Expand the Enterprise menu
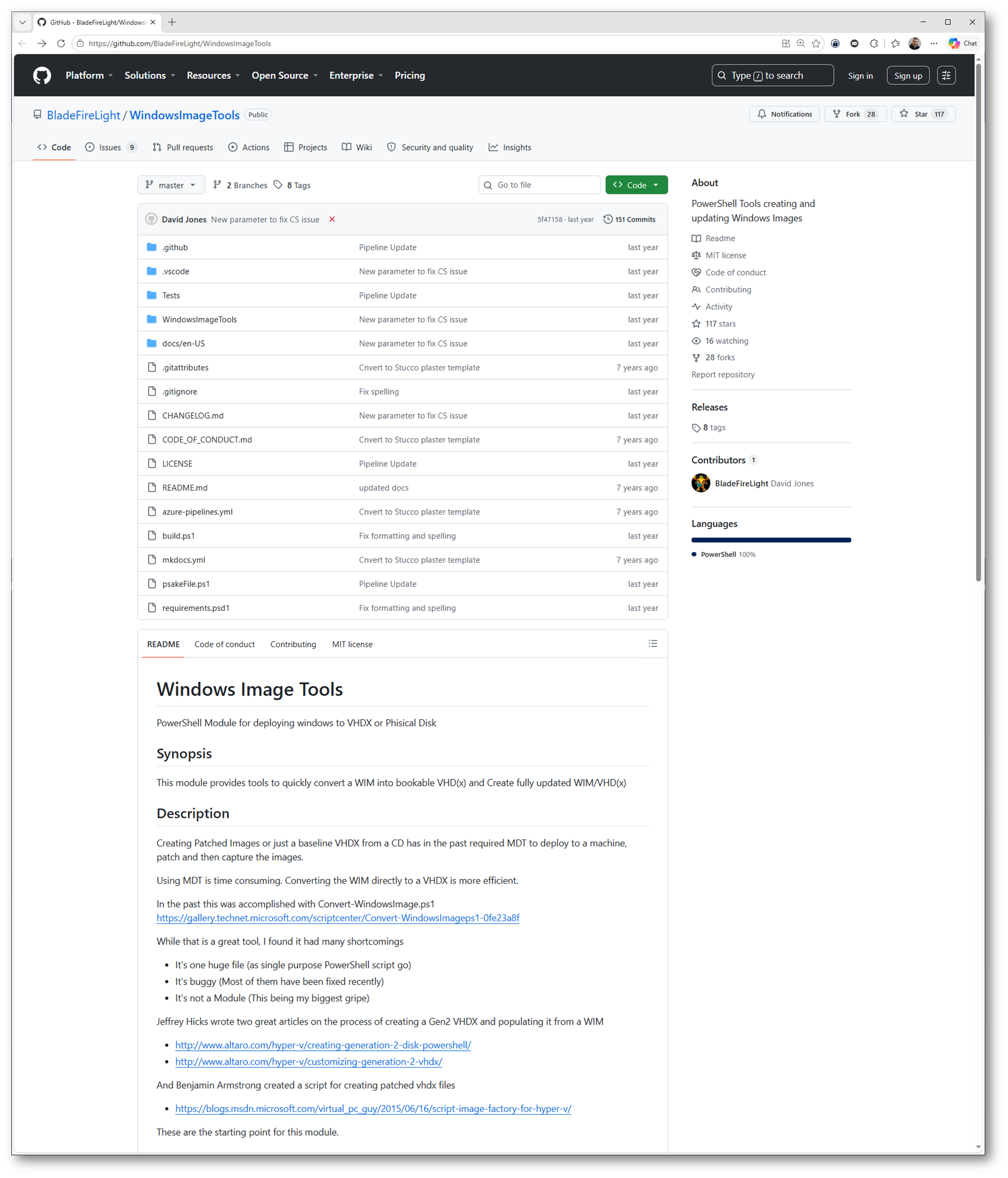Screen dimensions: 1008x1178 356,76
